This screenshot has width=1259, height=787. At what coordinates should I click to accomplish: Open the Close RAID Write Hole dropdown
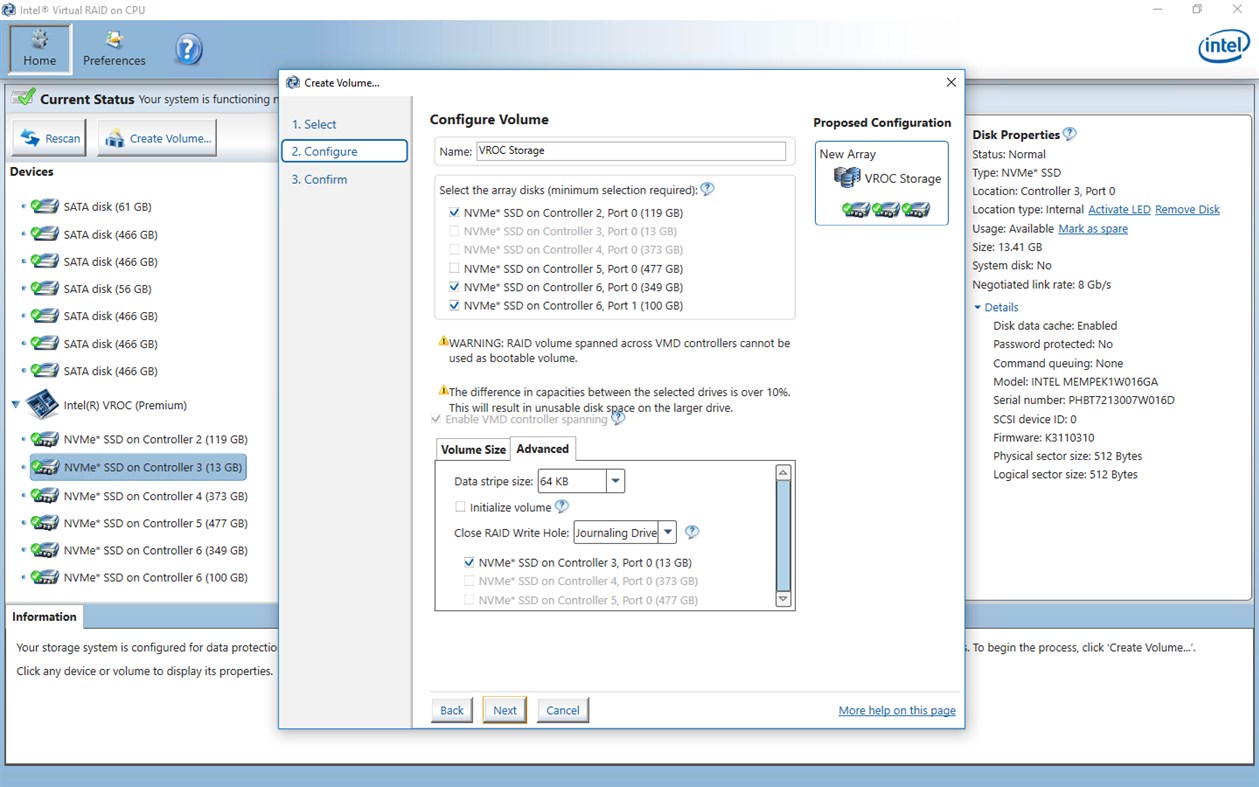point(667,532)
